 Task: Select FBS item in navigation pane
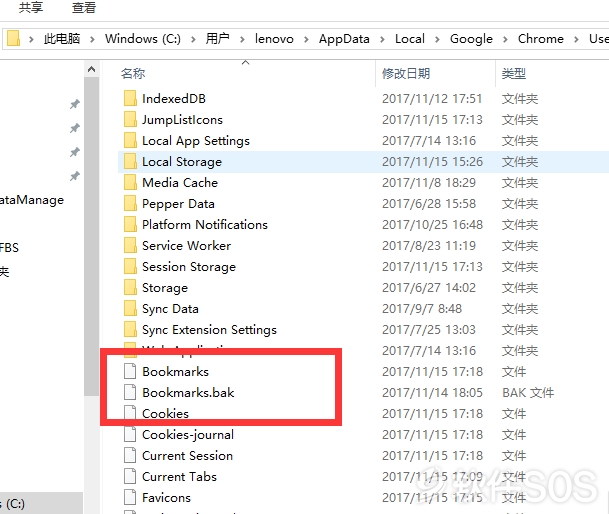coord(9,247)
